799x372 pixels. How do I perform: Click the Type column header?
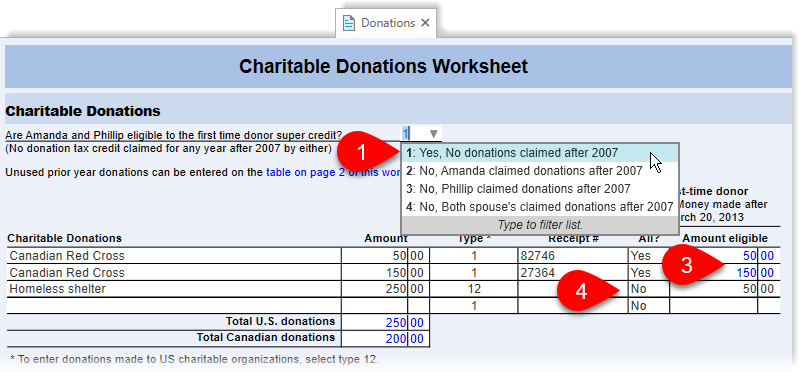pyautogui.click(x=473, y=238)
